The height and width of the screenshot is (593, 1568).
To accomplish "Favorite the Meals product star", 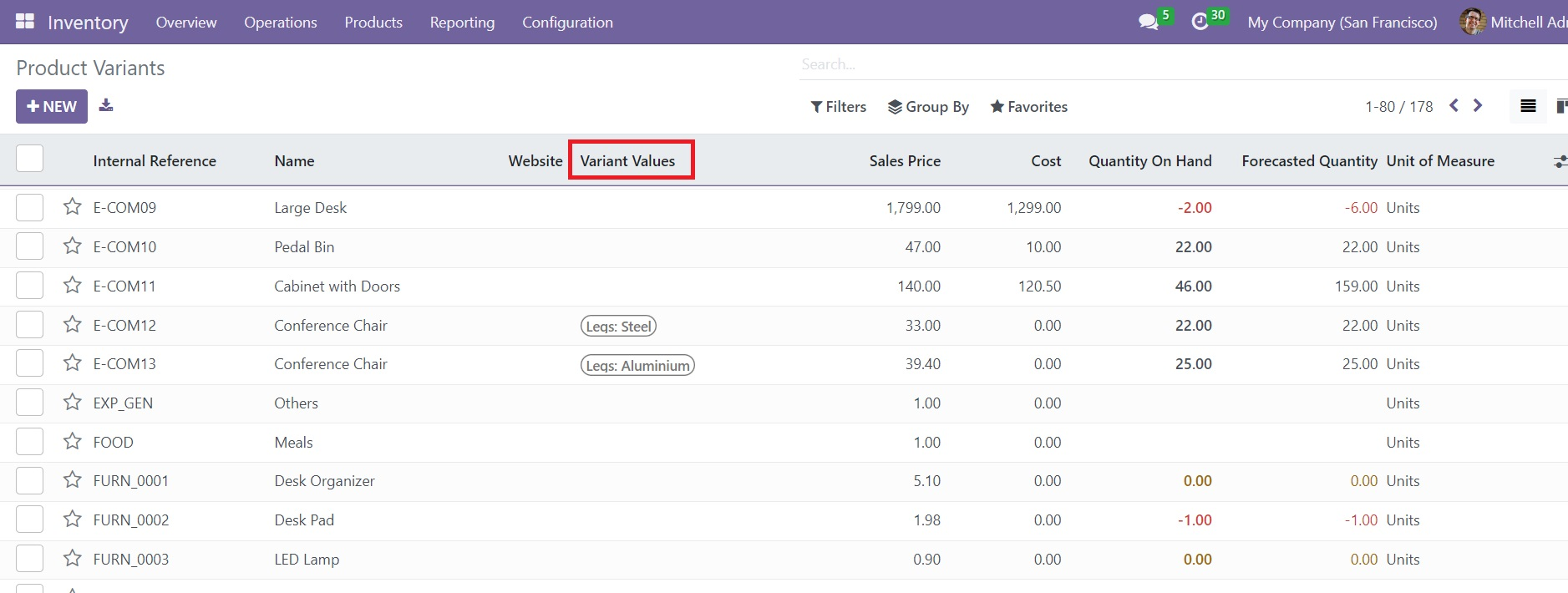I will coord(73,442).
